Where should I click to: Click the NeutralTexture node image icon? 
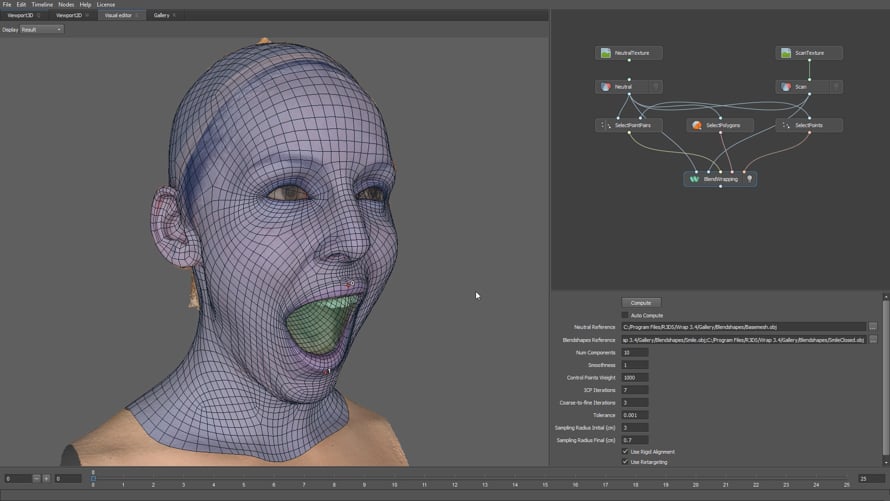click(x=605, y=53)
